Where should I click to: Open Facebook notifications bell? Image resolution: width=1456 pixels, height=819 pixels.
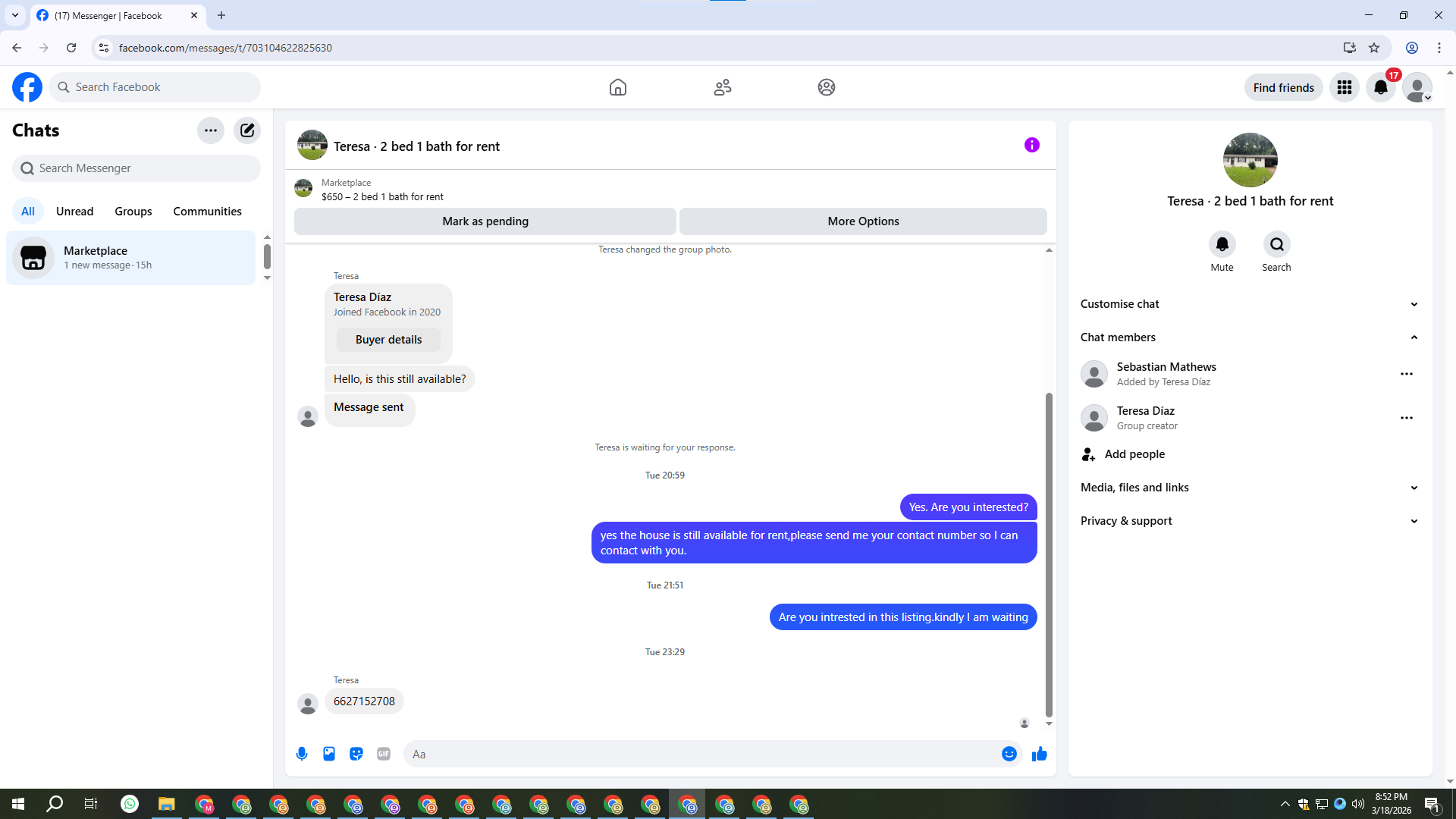(x=1381, y=87)
